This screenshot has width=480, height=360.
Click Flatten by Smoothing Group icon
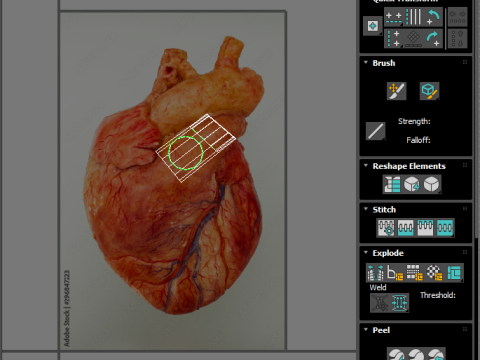[x=415, y=273]
